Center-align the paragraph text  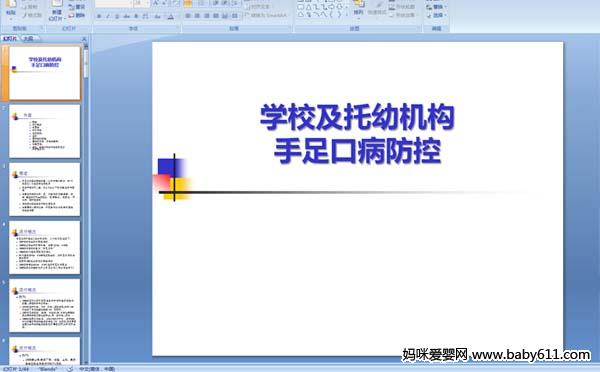pyautogui.click(x=197, y=16)
